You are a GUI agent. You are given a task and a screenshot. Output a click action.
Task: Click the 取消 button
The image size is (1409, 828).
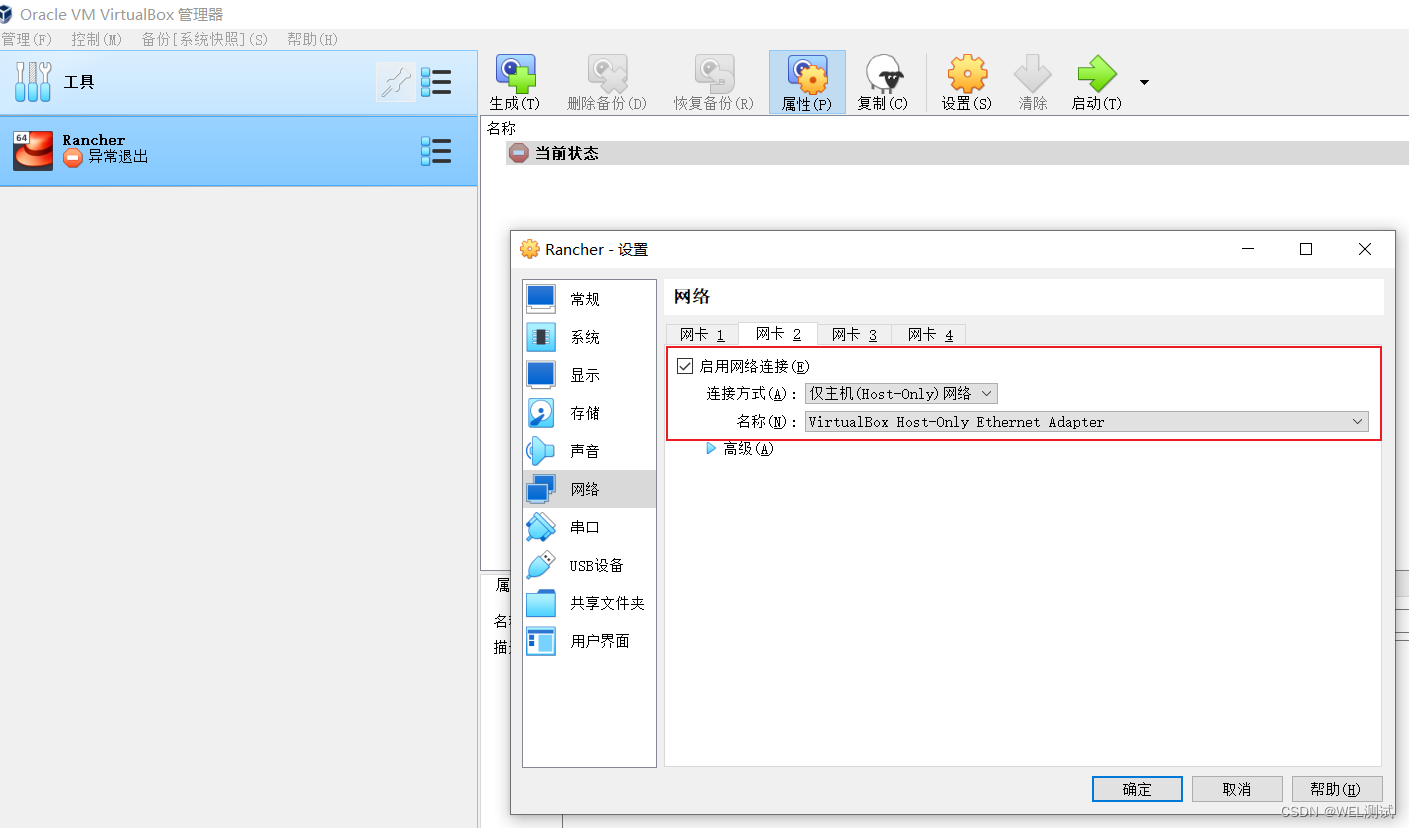(x=1237, y=789)
